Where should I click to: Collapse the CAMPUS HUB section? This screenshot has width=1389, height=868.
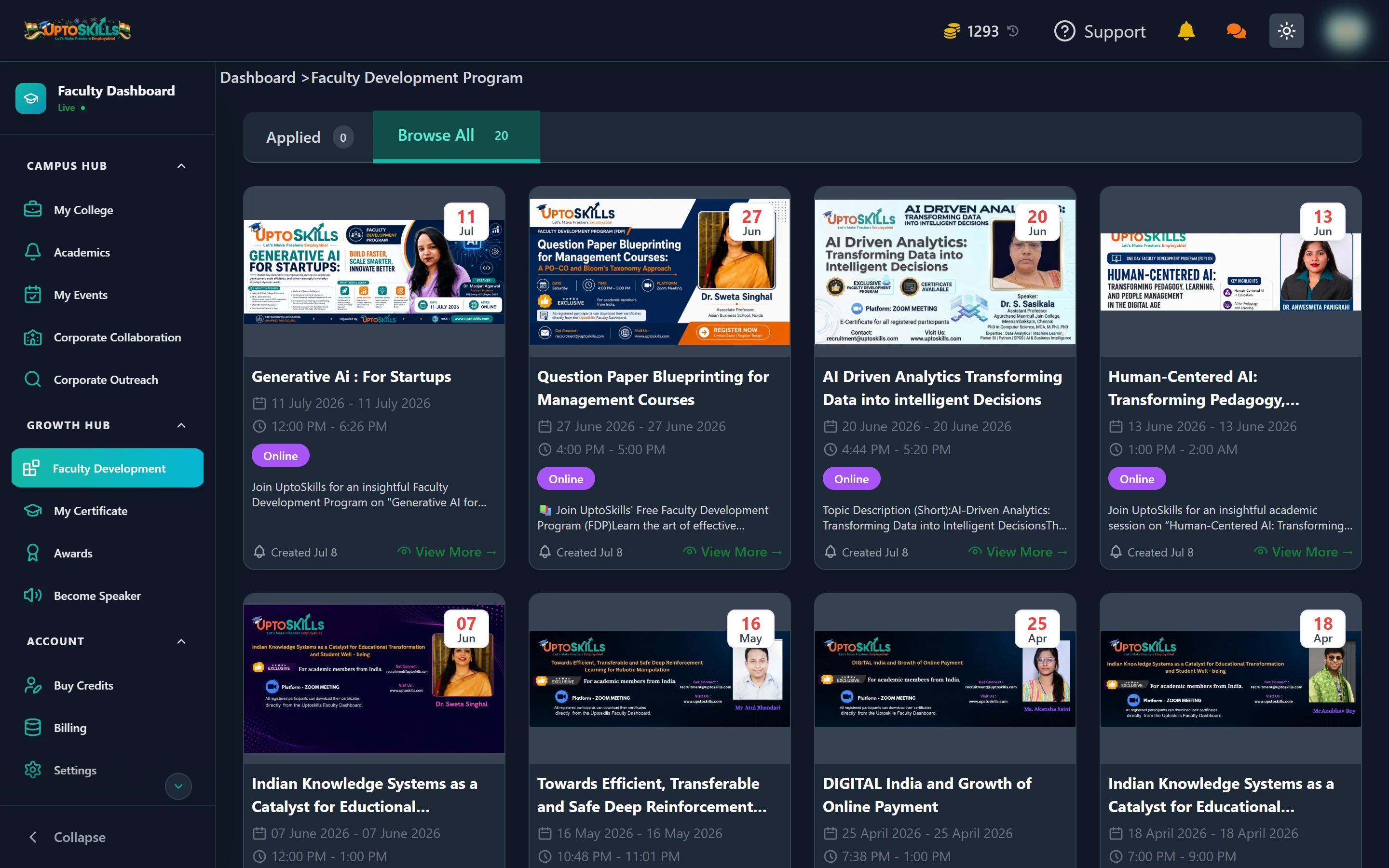tap(181, 166)
